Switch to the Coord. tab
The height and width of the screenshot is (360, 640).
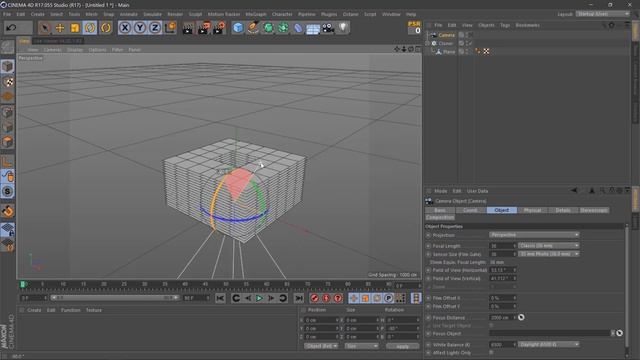point(470,210)
